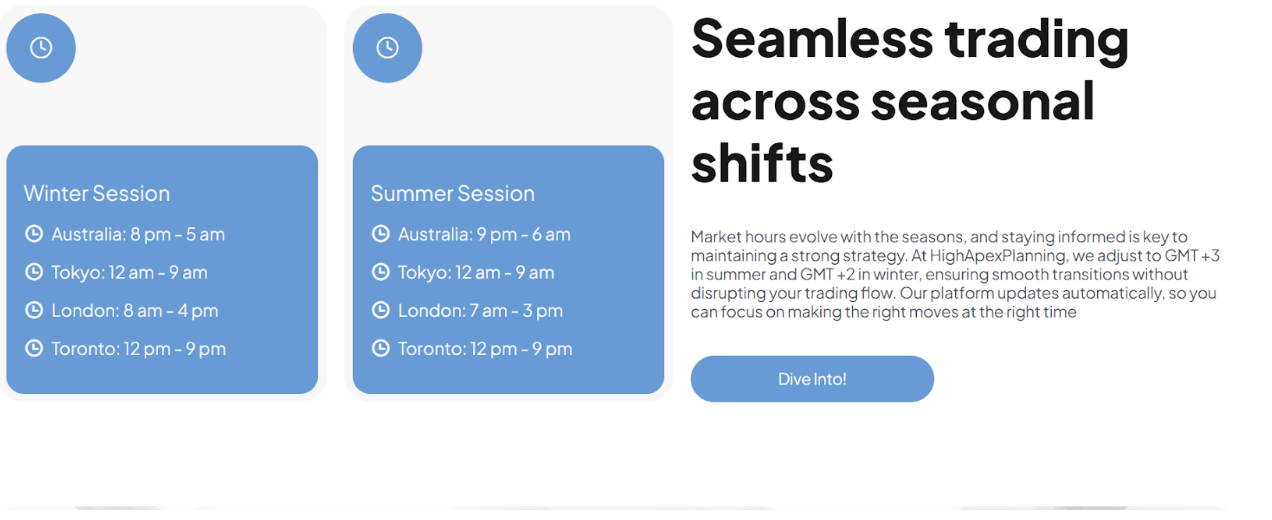Click the market hours description paragraph
This screenshot has width=1272, height=520.
point(955,274)
